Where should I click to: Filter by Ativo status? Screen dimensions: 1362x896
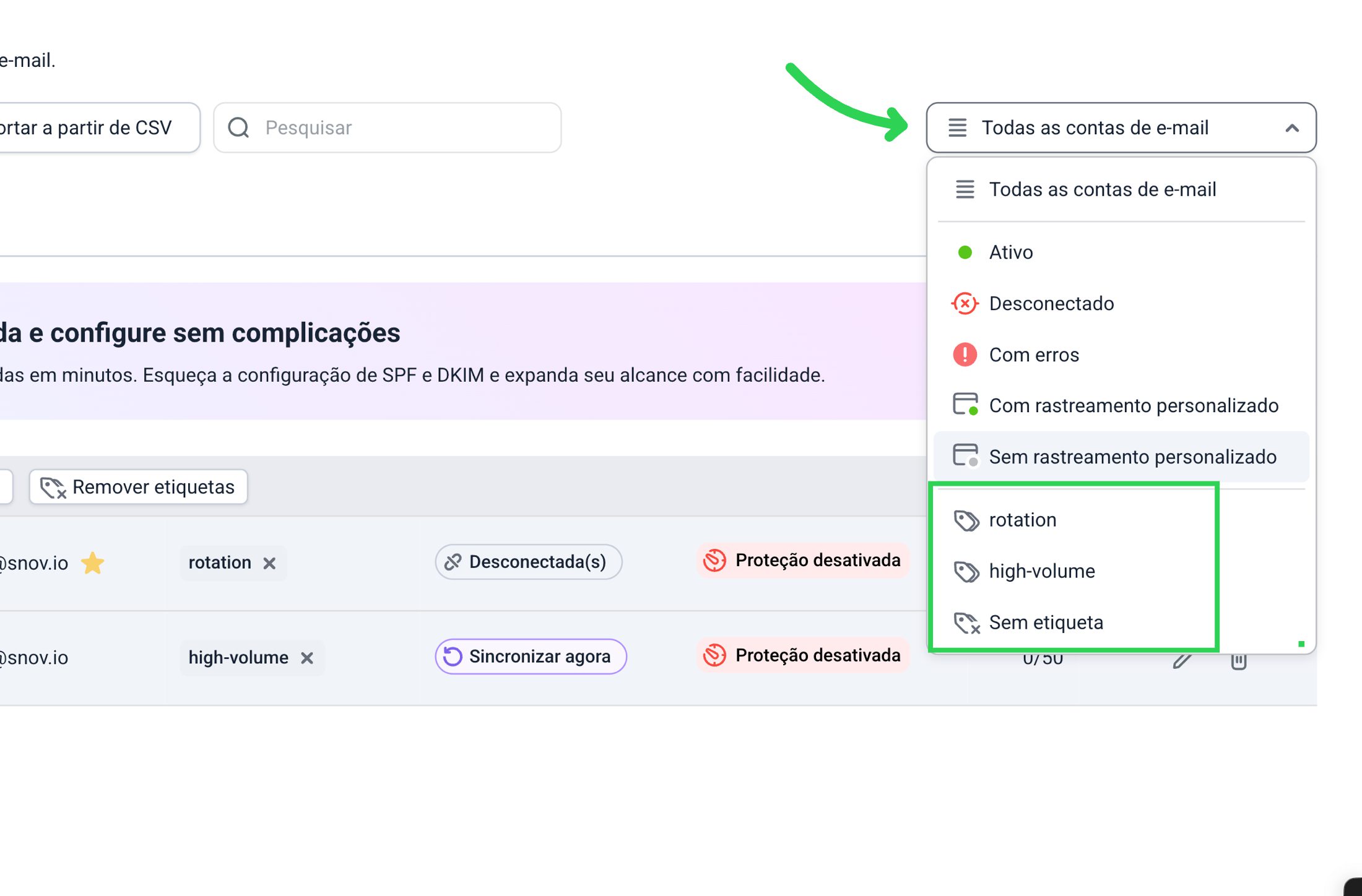tap(1010, 252)
